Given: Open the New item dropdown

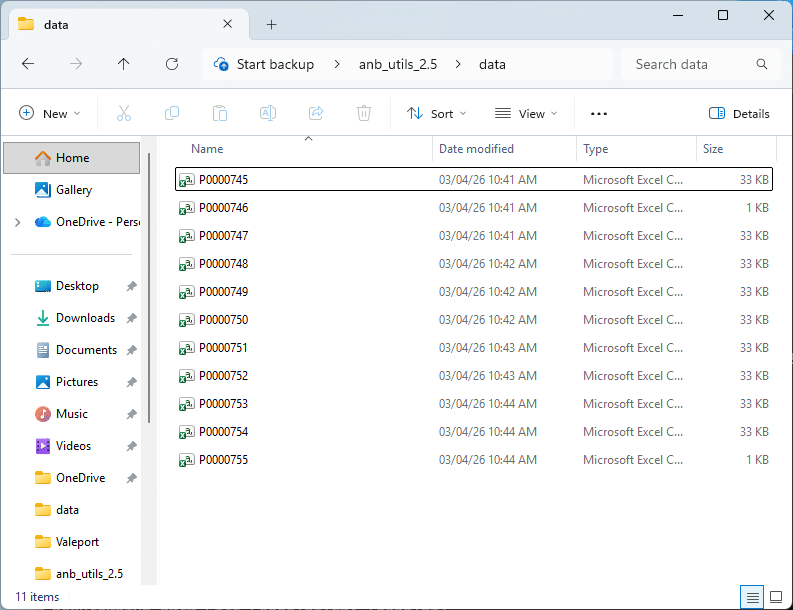Looking at the screenshot, I should [50, 113].
